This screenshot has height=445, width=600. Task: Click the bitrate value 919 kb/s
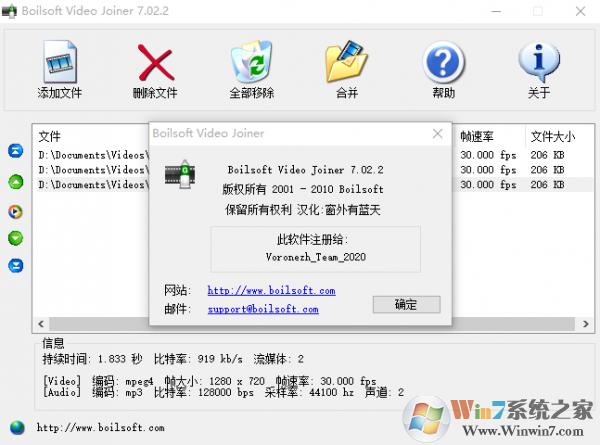[220, 359]
